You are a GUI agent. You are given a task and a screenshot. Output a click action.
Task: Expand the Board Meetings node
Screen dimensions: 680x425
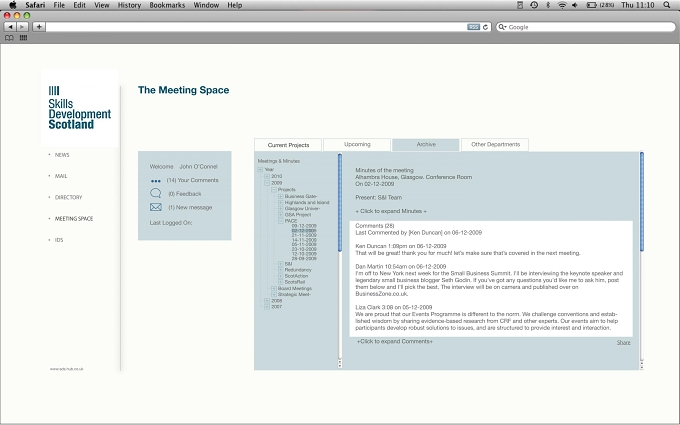tap(274, 288)
